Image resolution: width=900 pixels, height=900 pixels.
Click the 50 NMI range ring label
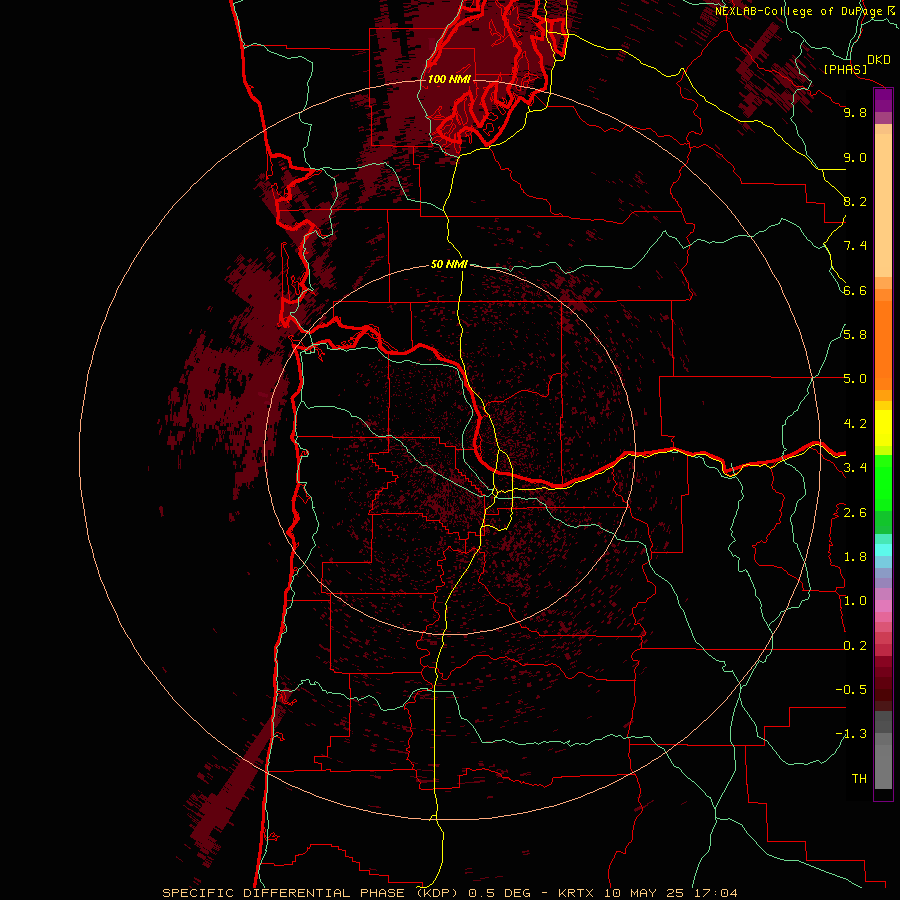449,264
